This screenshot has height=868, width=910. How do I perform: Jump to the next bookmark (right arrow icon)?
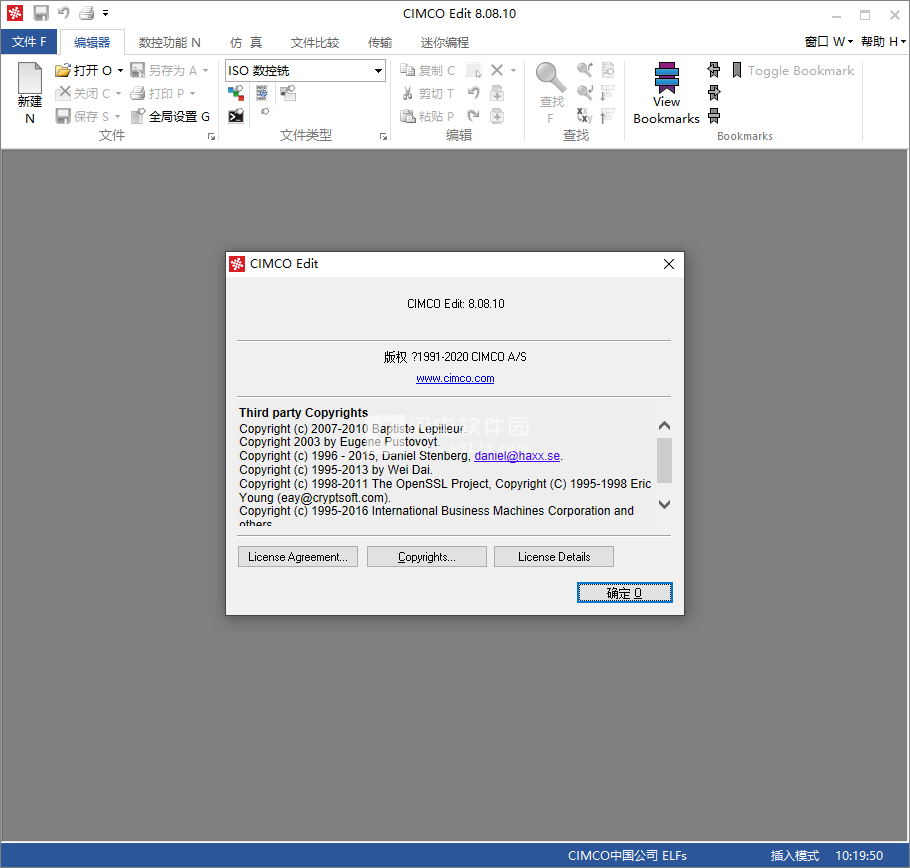[x=714, y=93]
